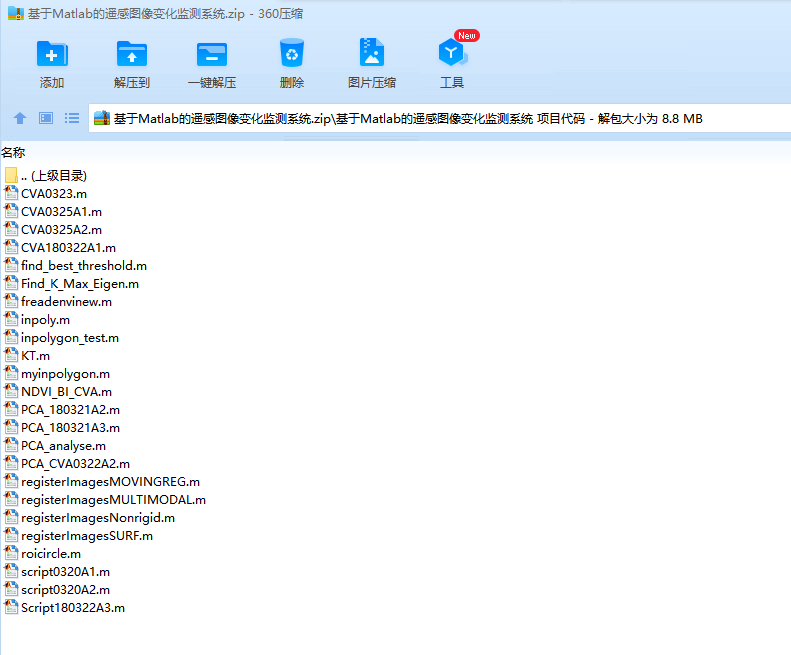
Task: Select the file roicircle.m
Action: point(51,554)
